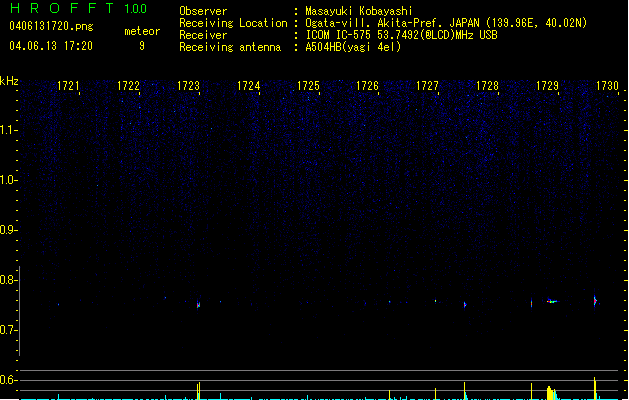Select the filename 0406131720.png
Viewport: 629px width, 400px height.
tap(51, 26)
